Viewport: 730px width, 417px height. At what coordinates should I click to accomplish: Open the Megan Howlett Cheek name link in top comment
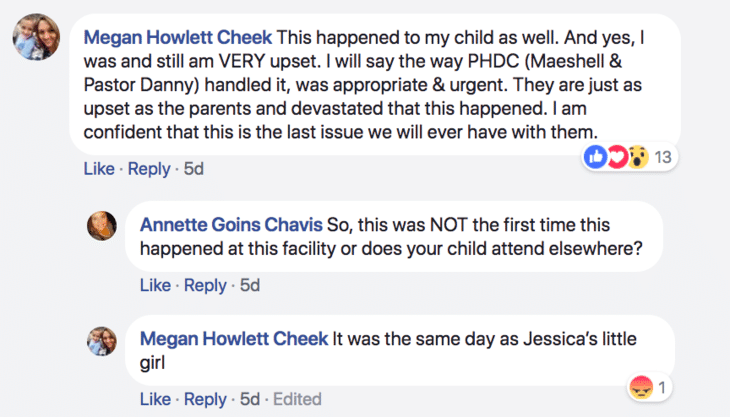177,37
